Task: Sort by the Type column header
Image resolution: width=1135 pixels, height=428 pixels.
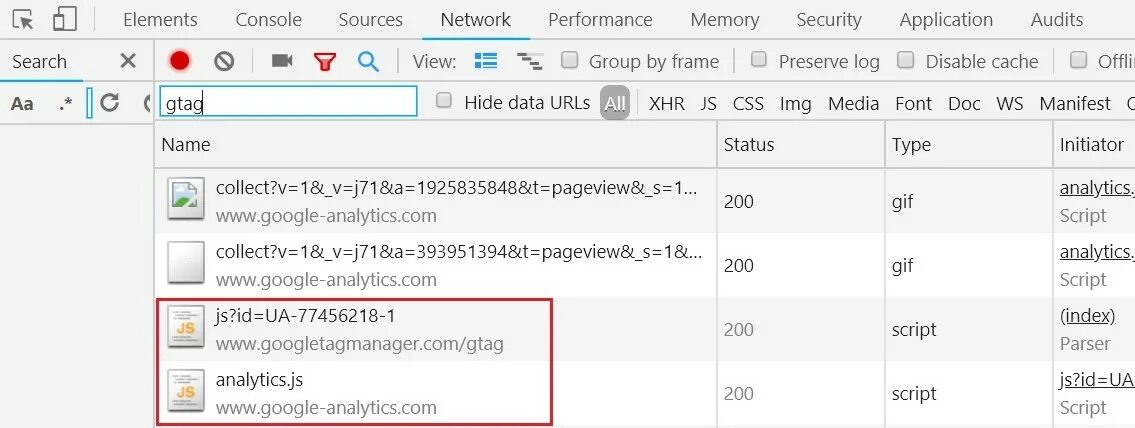Action: click(969, 145)
